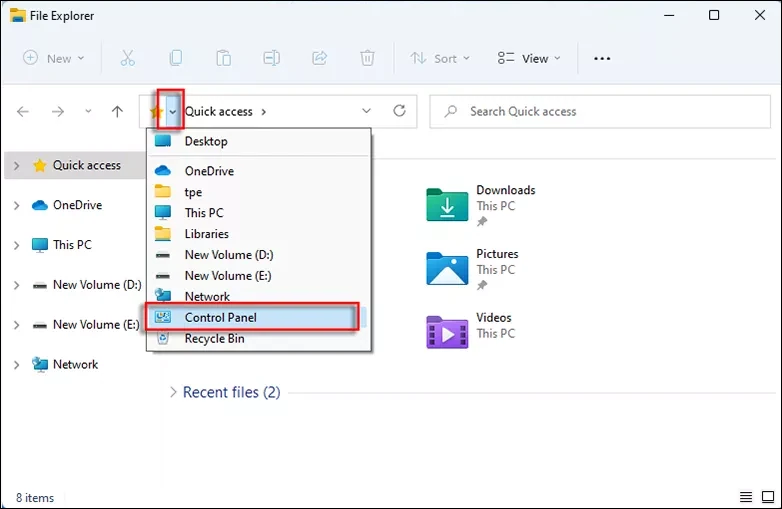Click the Cut scissors icon in toolbar

pyautogui.click(x=127, y=58)
